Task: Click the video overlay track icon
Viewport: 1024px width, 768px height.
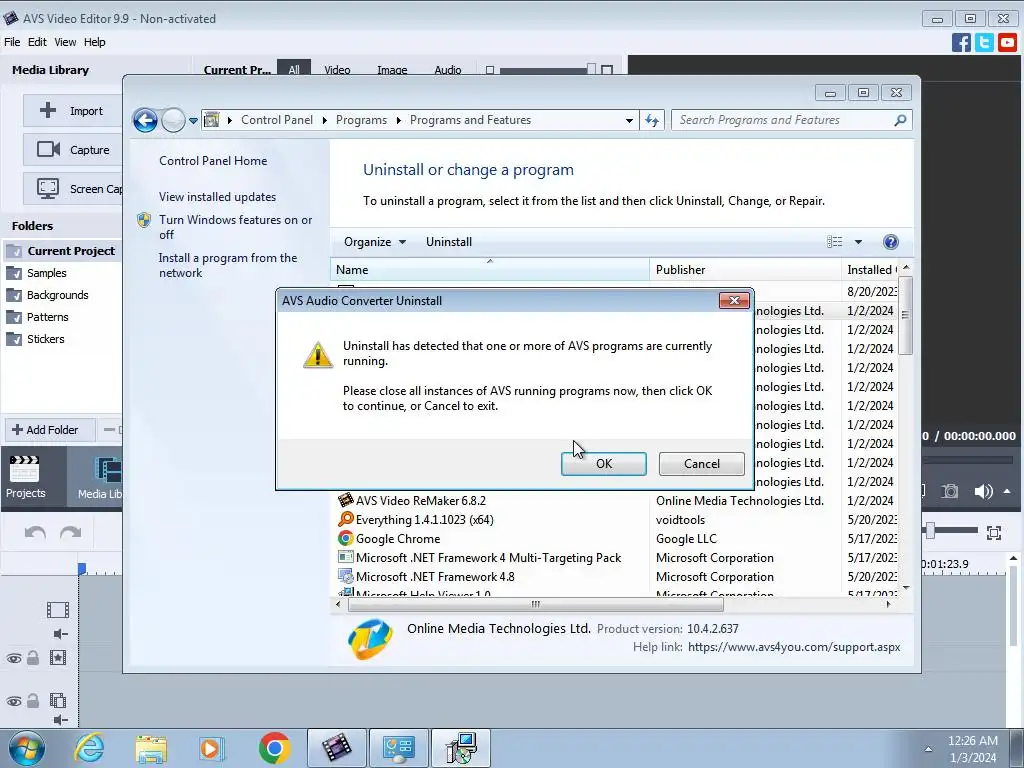Action: click(x=57, y=701)
